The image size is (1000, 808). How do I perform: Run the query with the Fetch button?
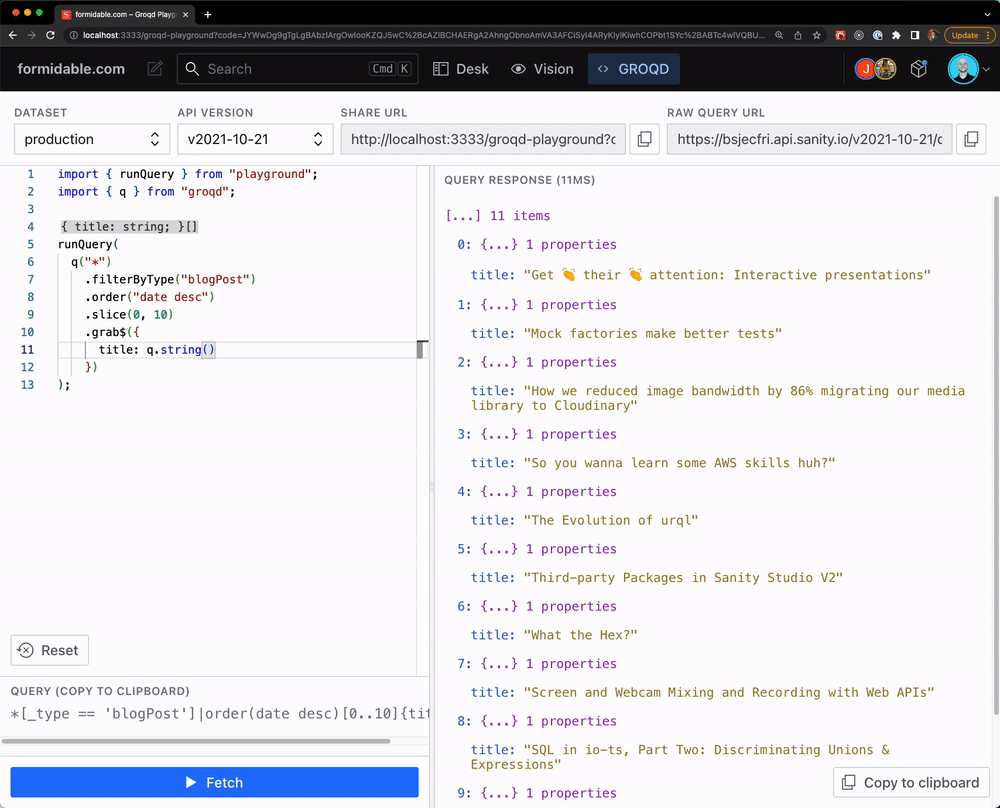pos(214,782)
